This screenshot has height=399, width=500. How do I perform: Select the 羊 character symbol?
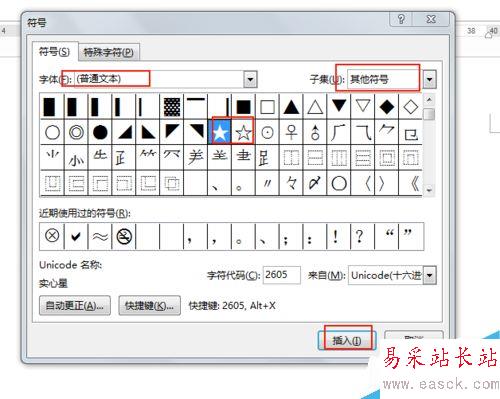[196, 157]
